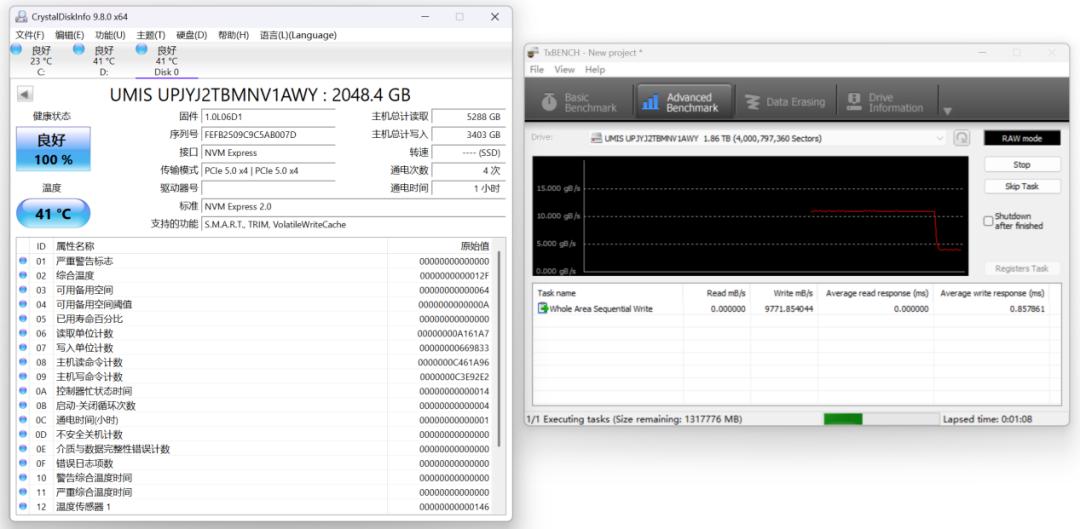Click status dot for attribute 02 综合温度
The height and width of the screenshot is (529, 1080).
click(23, 276)
